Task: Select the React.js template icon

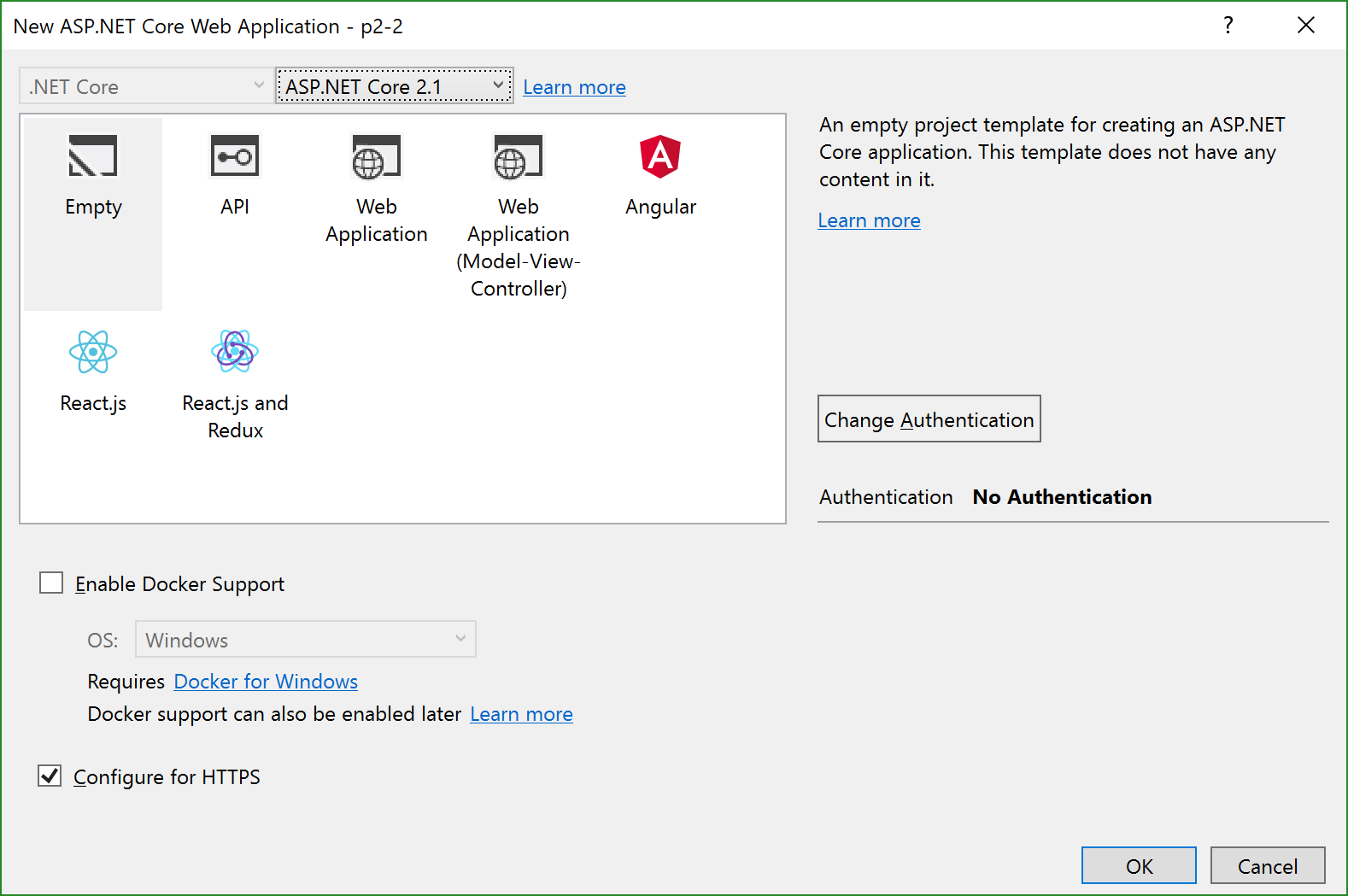Action: pyautogui.click(x=93, y=352)
